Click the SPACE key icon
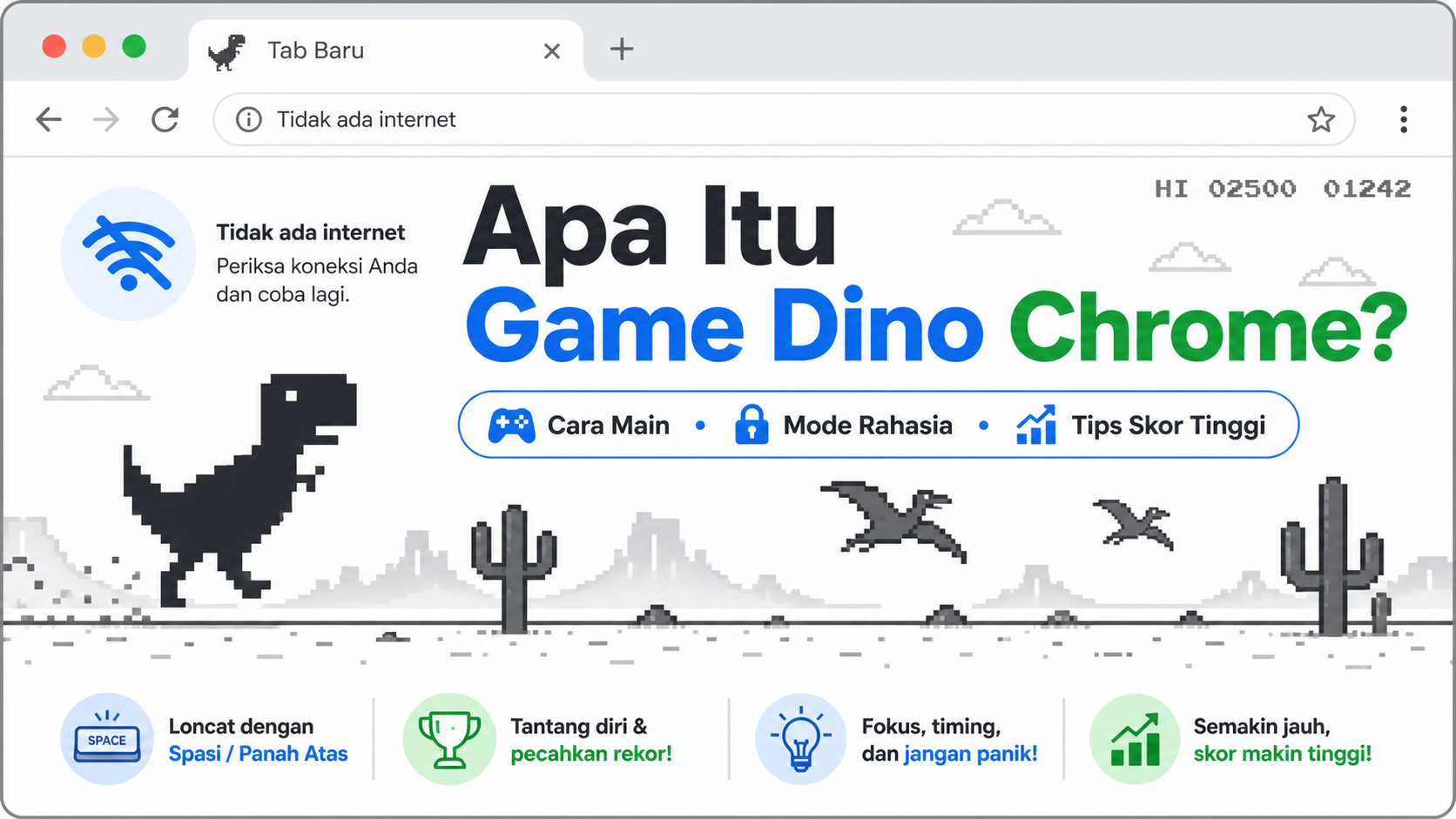Image resolution: width=1456 pixels, height=819 pixels. pos(107,739)
